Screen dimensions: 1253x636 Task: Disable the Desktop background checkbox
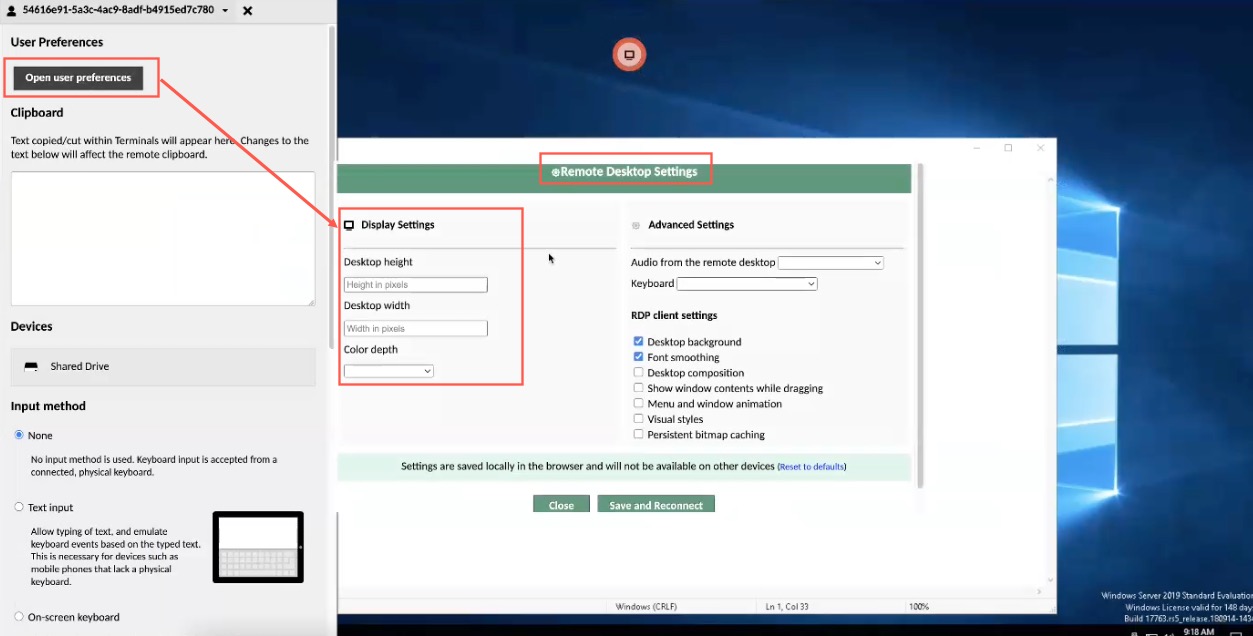tap(639, 342)
